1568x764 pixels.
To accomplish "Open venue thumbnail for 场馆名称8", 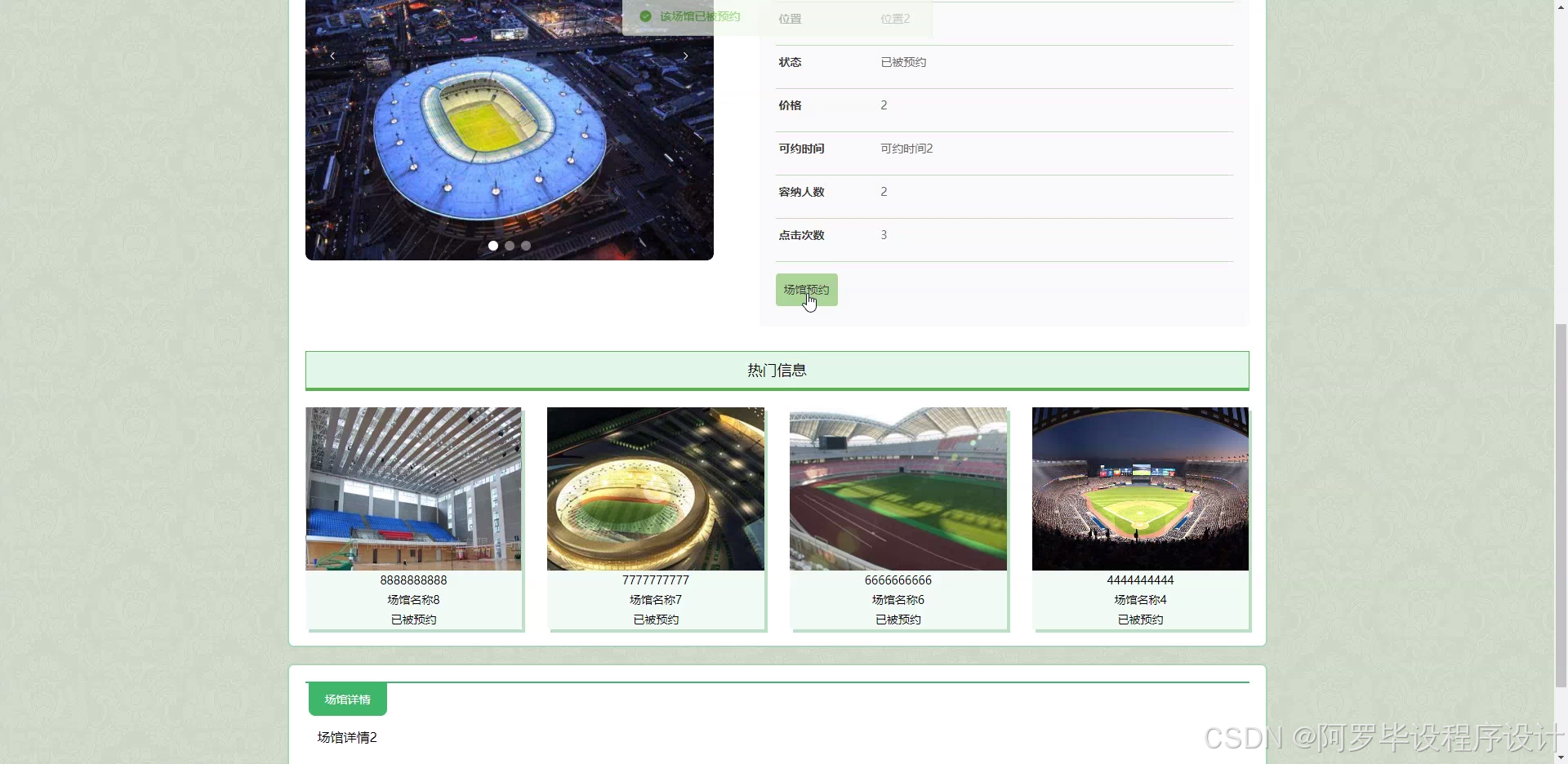I will pyautogui.click(x=413, y=489).
